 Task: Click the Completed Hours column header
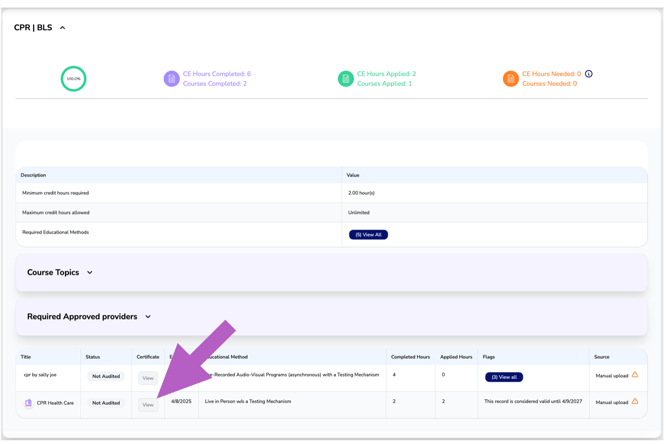pos(410,357)
